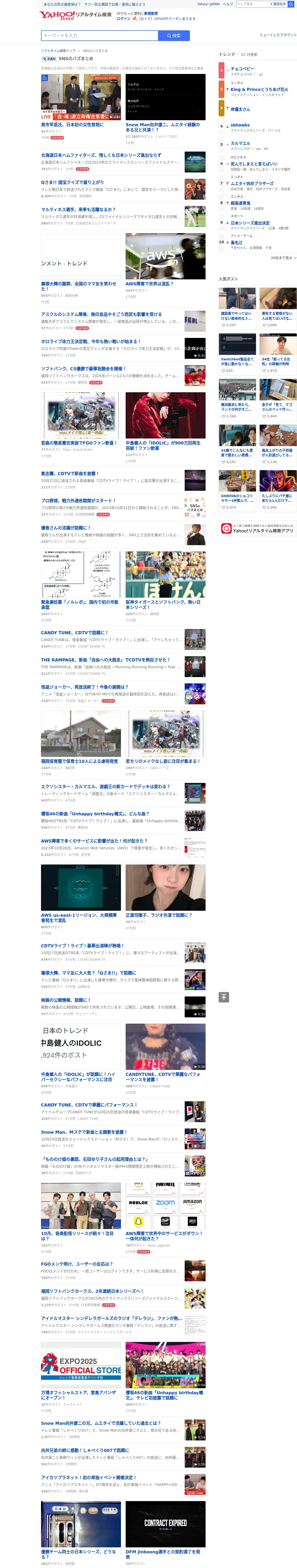This screenshot has width=297, height=1568.
Task: Open article Qさま!! 国宝クイズで盛り上がり
Action: click(72, 183)
